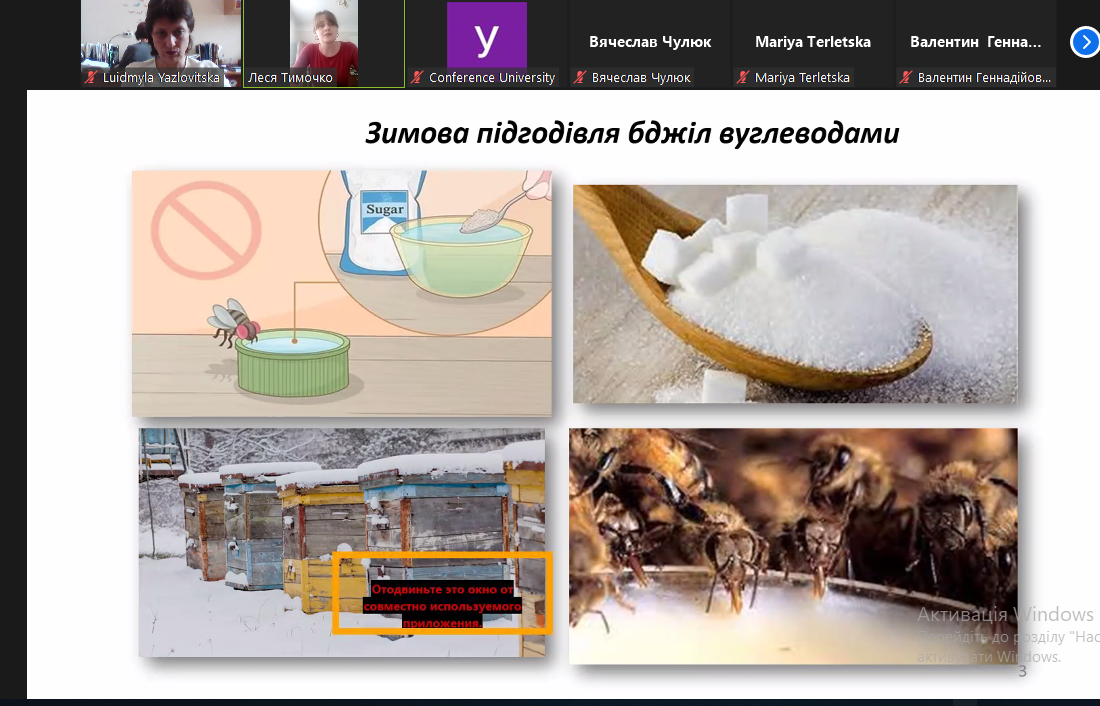
Task: Select Леся Тимочко video thumbnail
Action: click(324, 44)
